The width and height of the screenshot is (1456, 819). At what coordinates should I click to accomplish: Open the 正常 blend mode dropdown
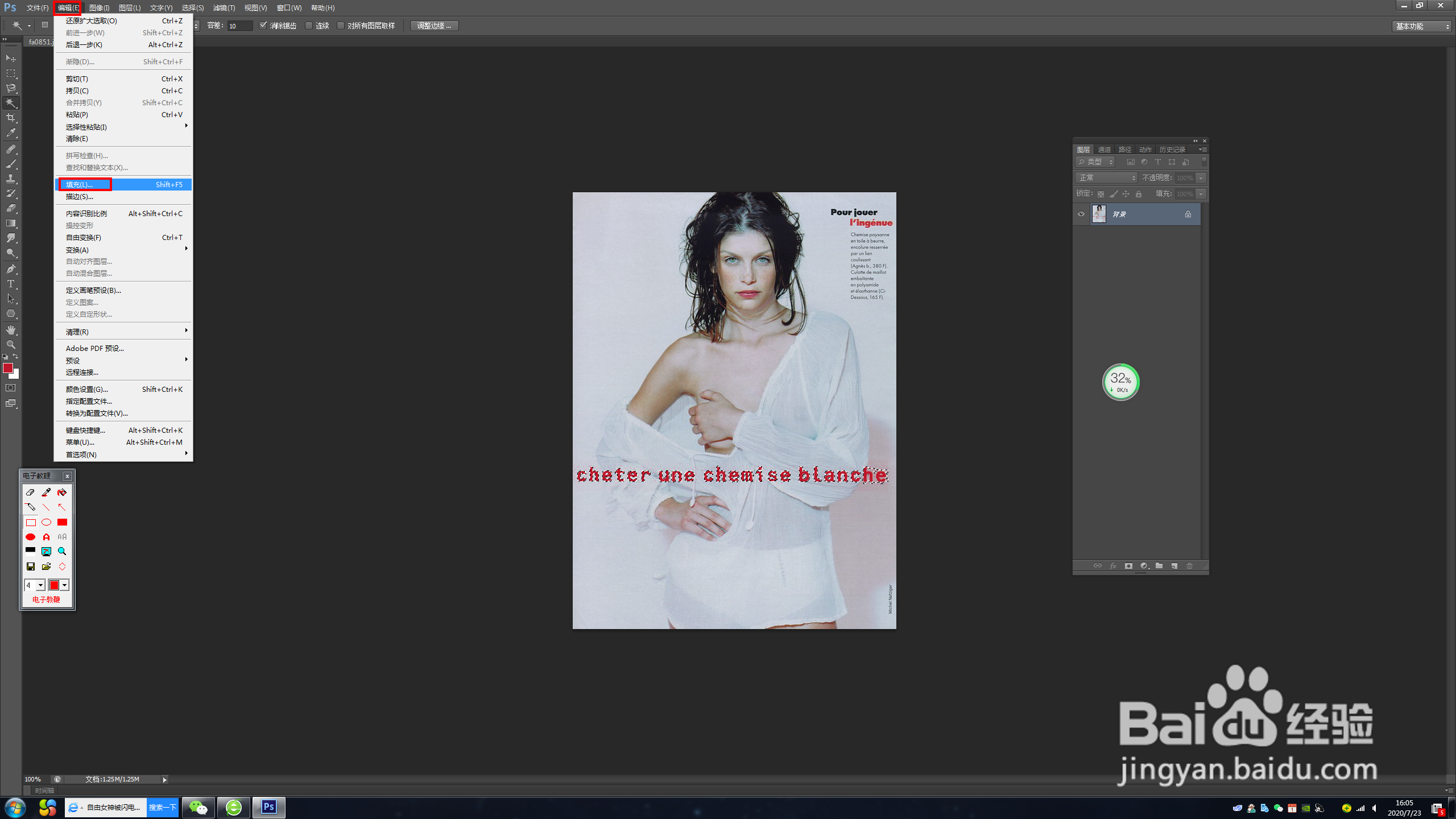pos(1106,178)
